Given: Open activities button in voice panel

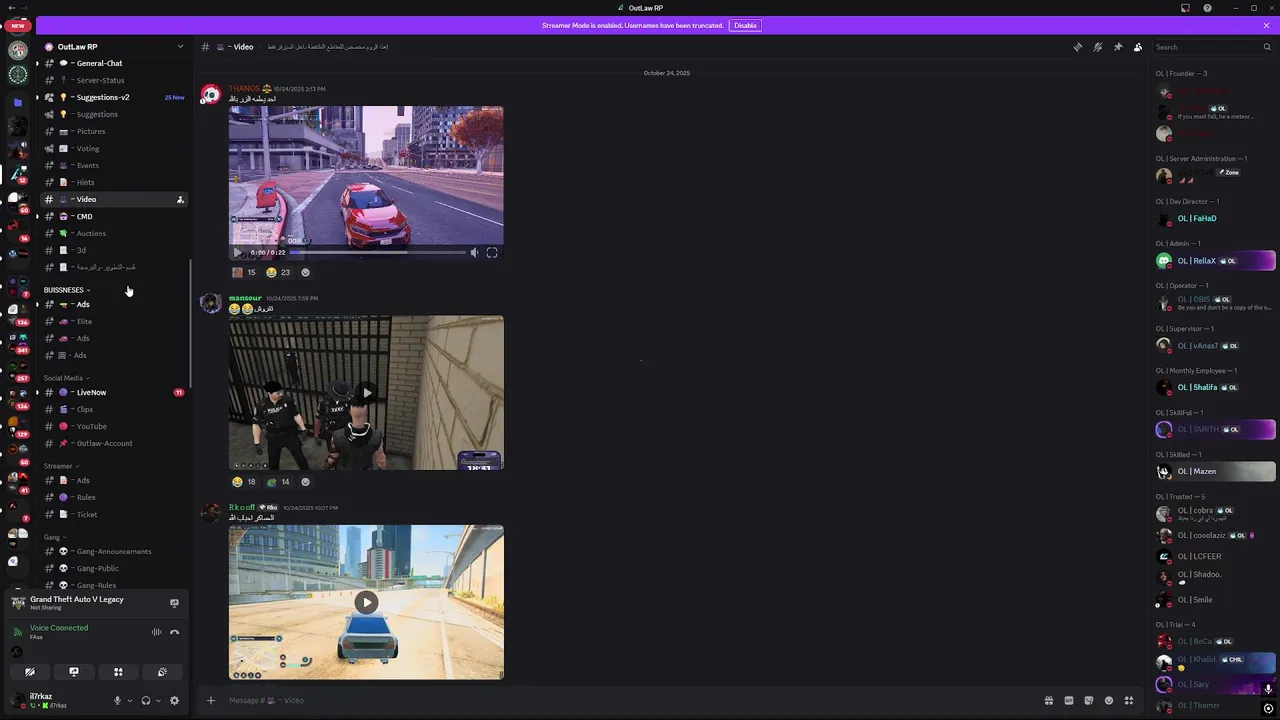Looking at the screenshot, I should tap(118, 672).
